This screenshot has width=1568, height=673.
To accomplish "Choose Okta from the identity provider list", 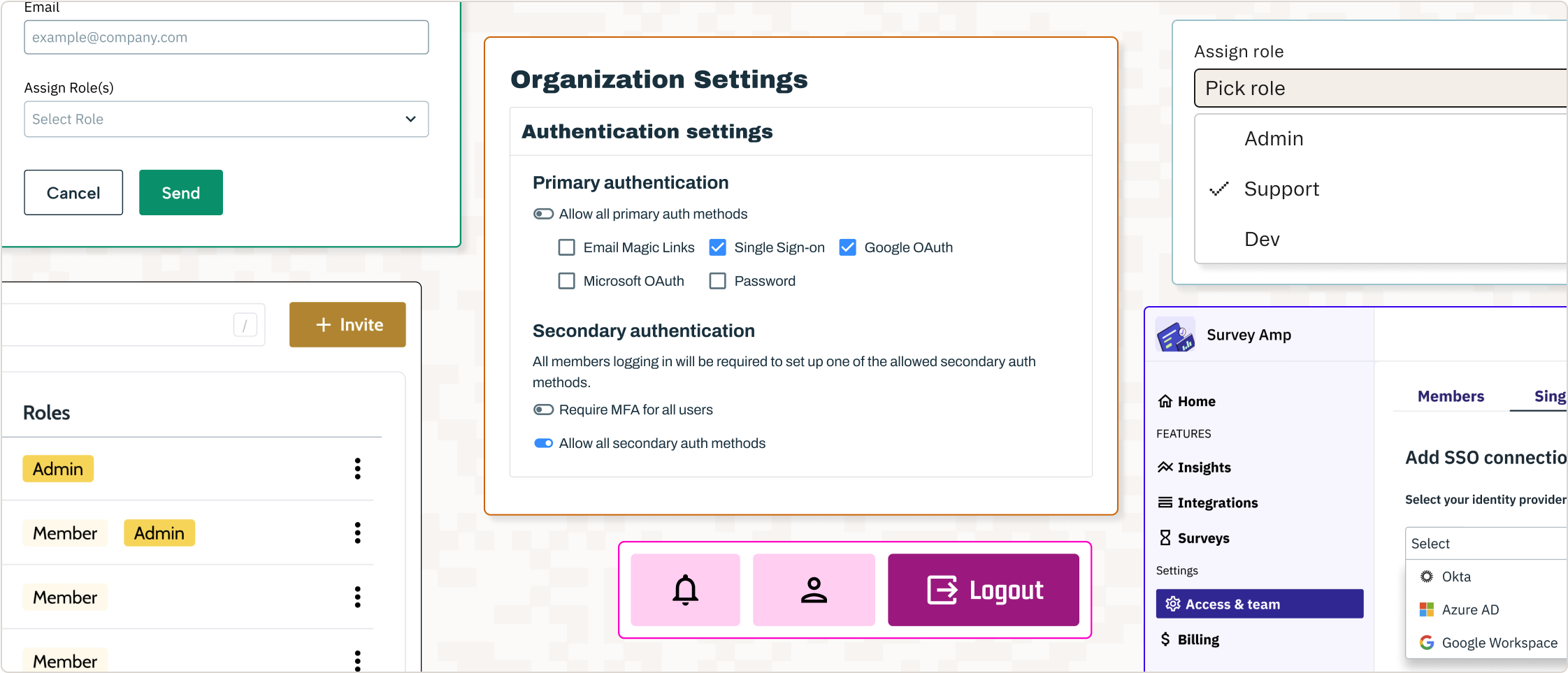I will 1455,577.
